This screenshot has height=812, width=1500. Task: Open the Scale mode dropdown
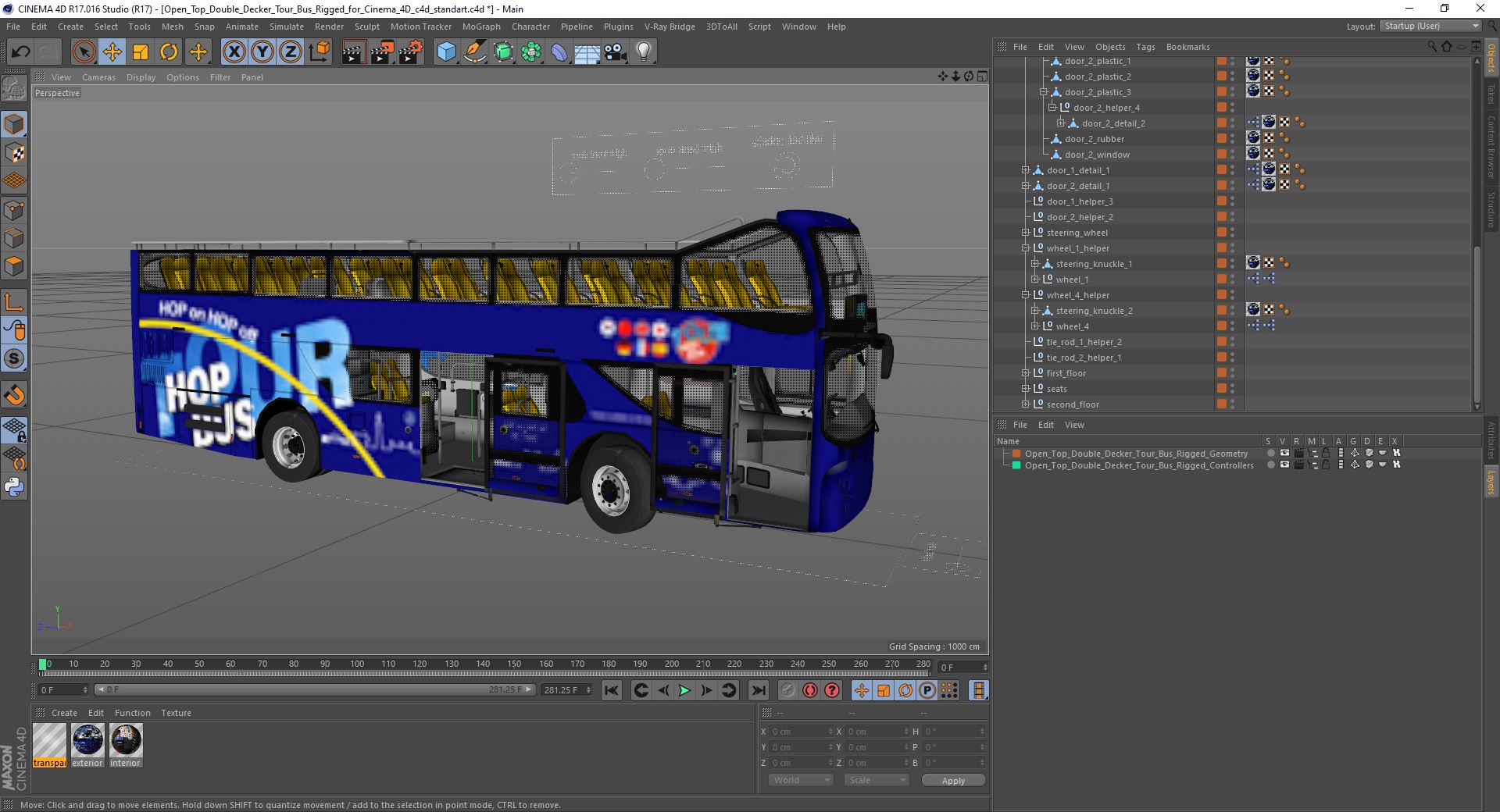point(876,780)
